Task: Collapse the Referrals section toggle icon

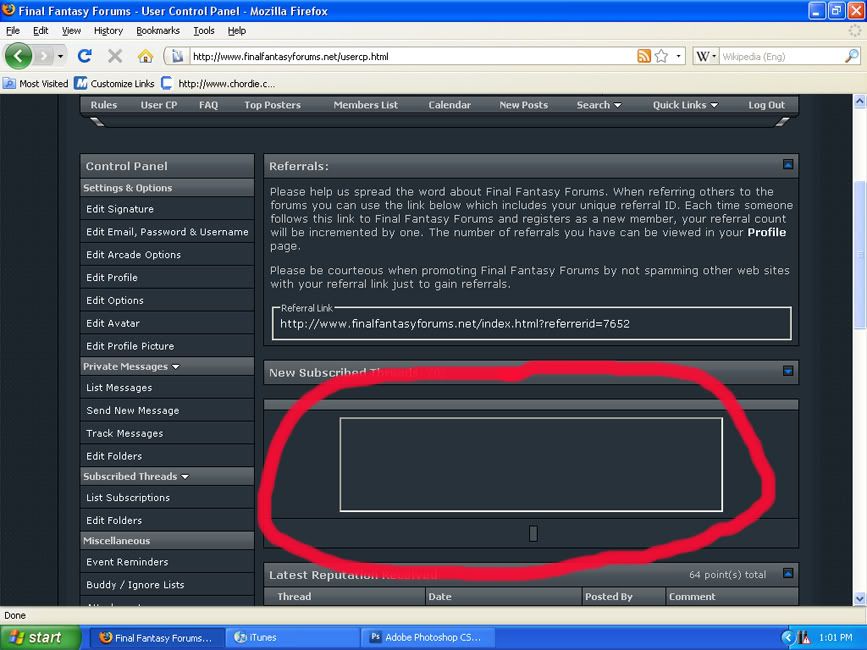Action: 788,164
